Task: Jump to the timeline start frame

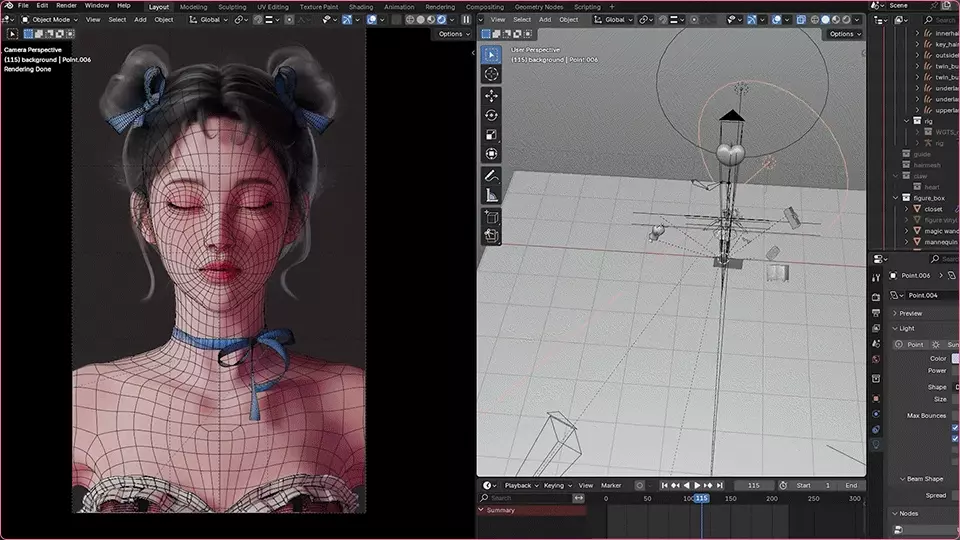Action: point(664,486)
